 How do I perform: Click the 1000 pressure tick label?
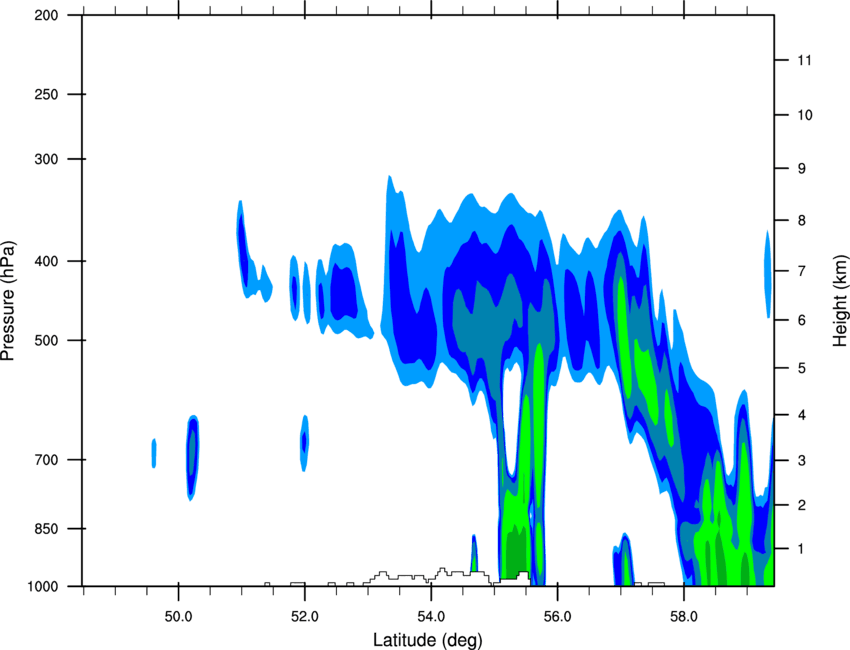coord(43,587)
